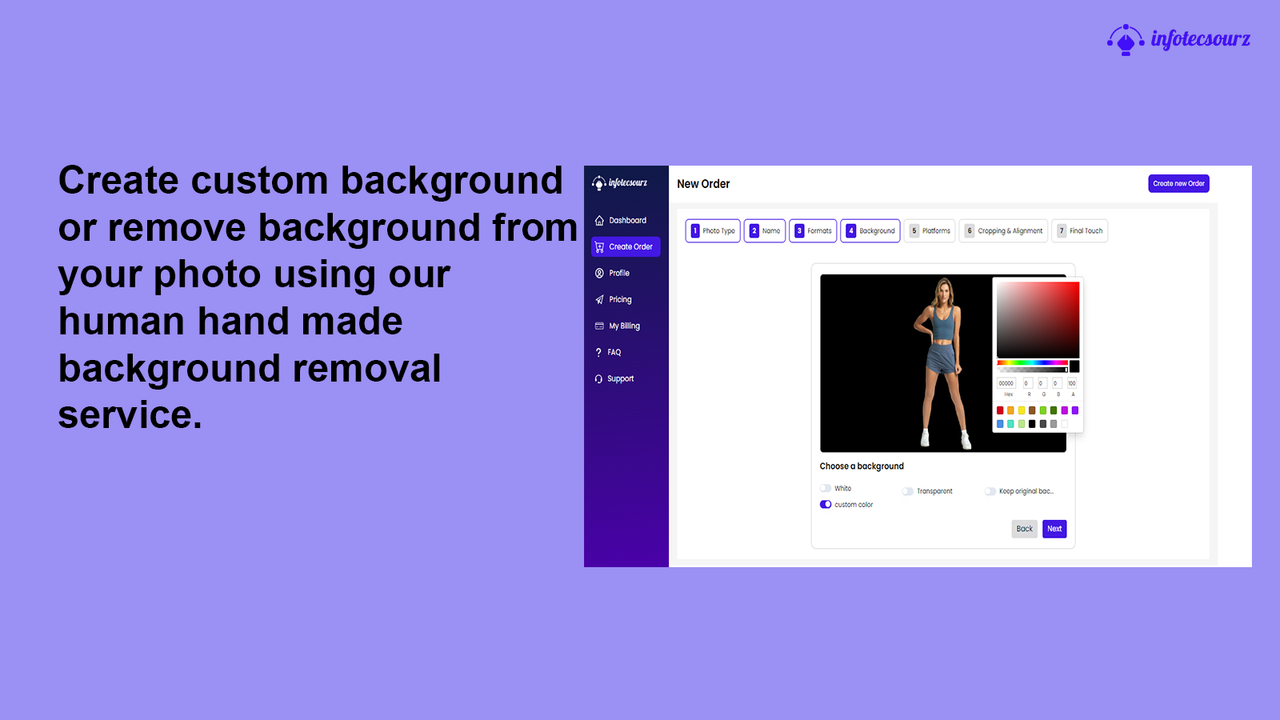
Task: Click the A alpha value input field
Action: [x=1072, y=383]
